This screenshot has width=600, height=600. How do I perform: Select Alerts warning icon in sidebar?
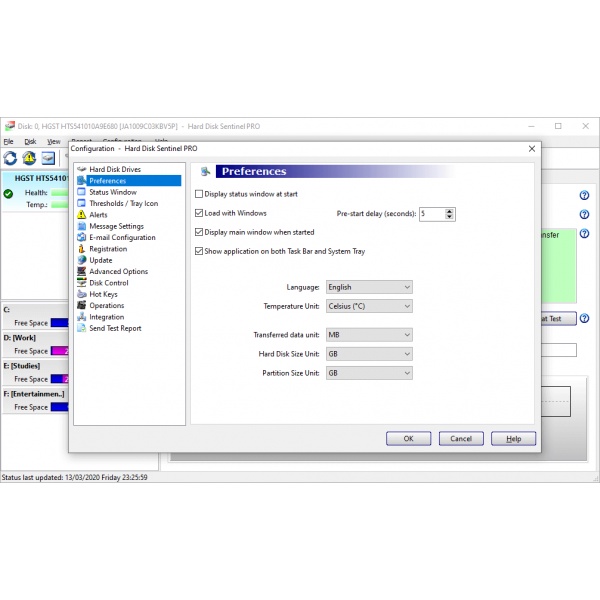82,215
